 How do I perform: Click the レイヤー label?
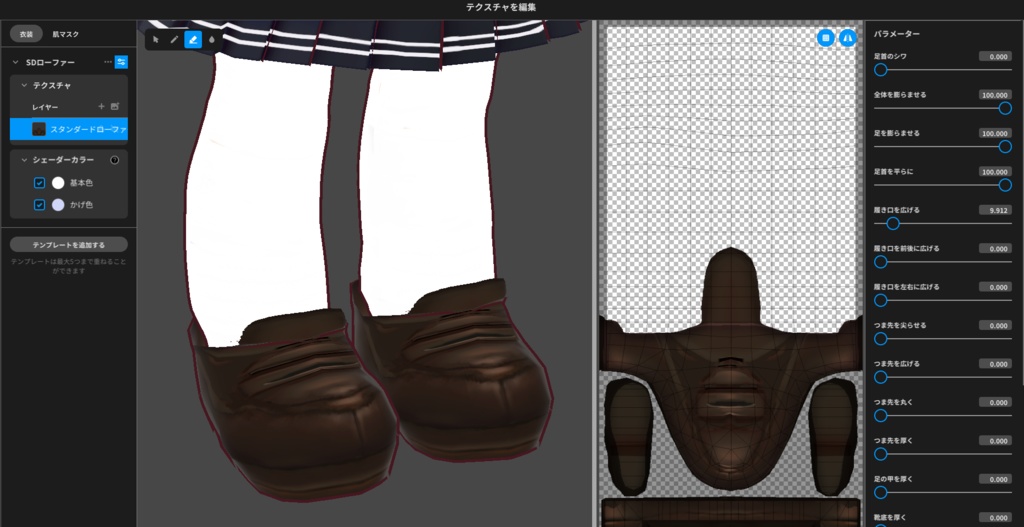[45, 107]
